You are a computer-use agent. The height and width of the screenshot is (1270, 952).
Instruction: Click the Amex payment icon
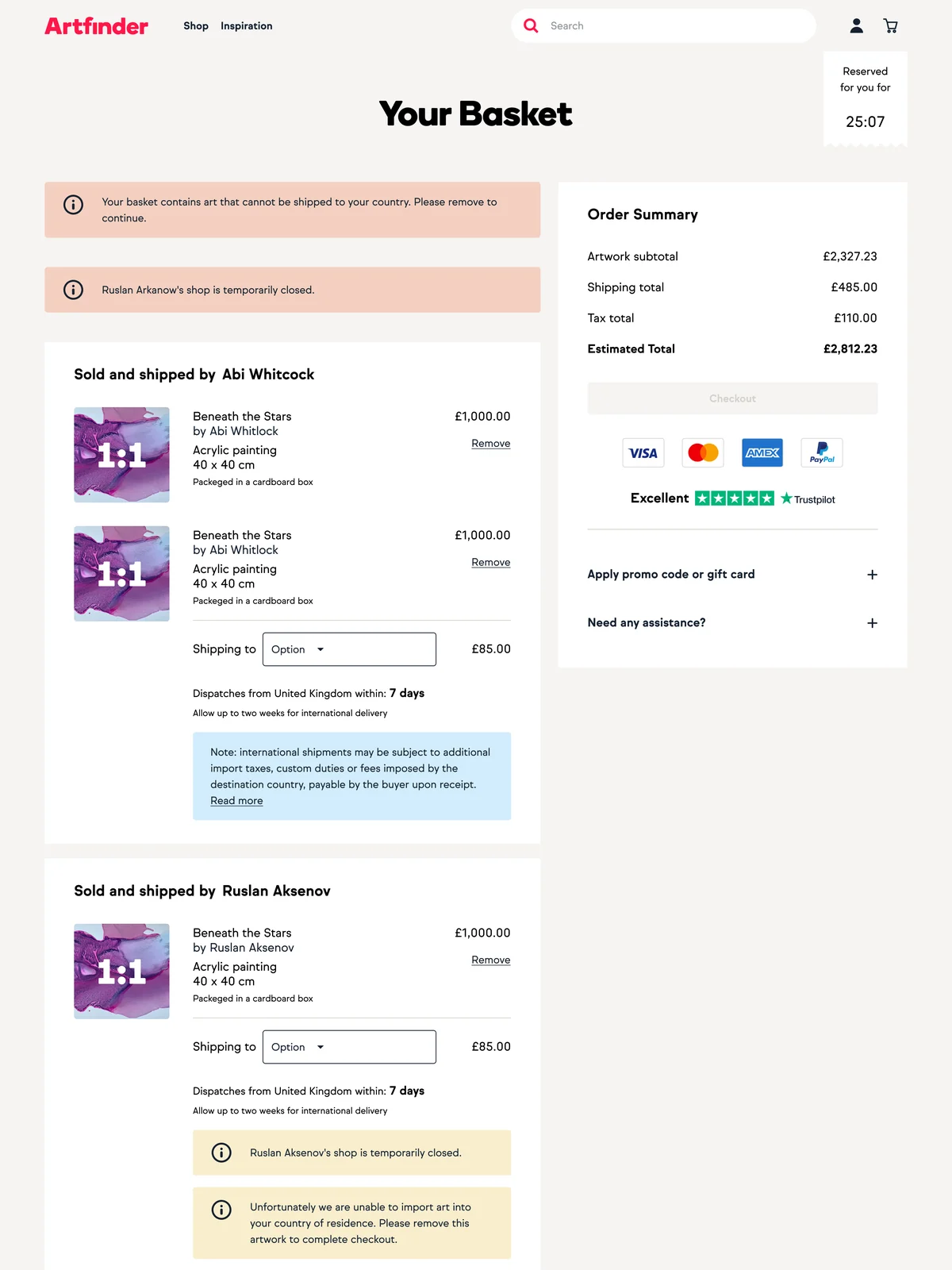pos(762,452)
